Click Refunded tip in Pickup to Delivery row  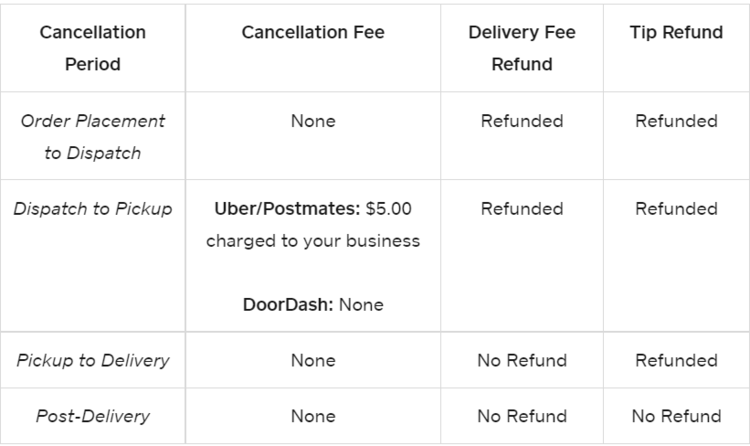click(677, 360)
